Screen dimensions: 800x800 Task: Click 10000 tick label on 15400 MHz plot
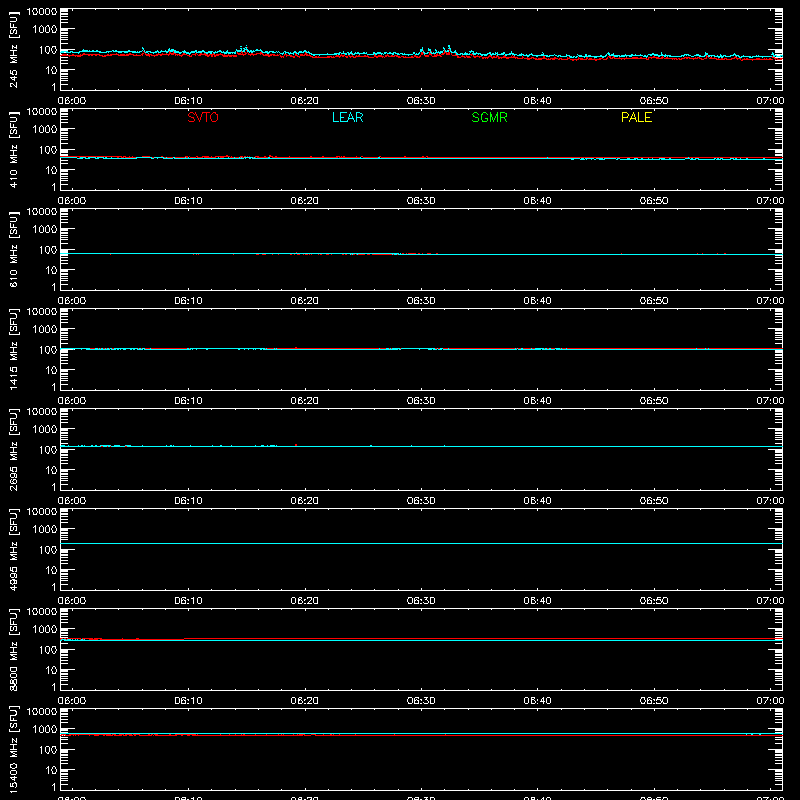tap(42, 712)
